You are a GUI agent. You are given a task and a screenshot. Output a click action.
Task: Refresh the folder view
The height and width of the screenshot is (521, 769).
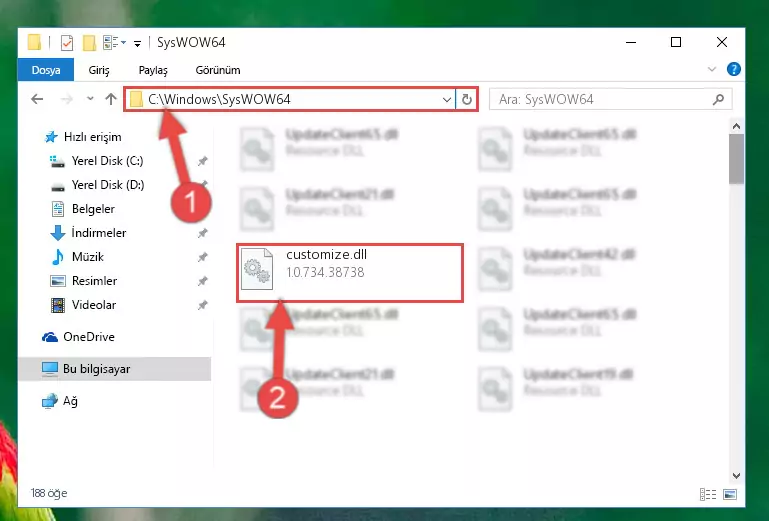click(467, 100)
